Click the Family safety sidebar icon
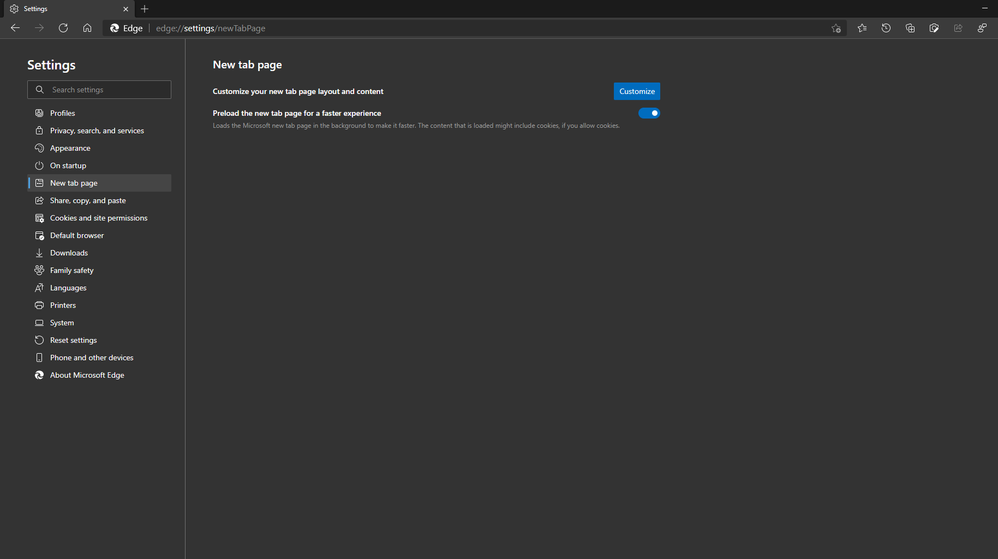 click(x=39, y=270)
